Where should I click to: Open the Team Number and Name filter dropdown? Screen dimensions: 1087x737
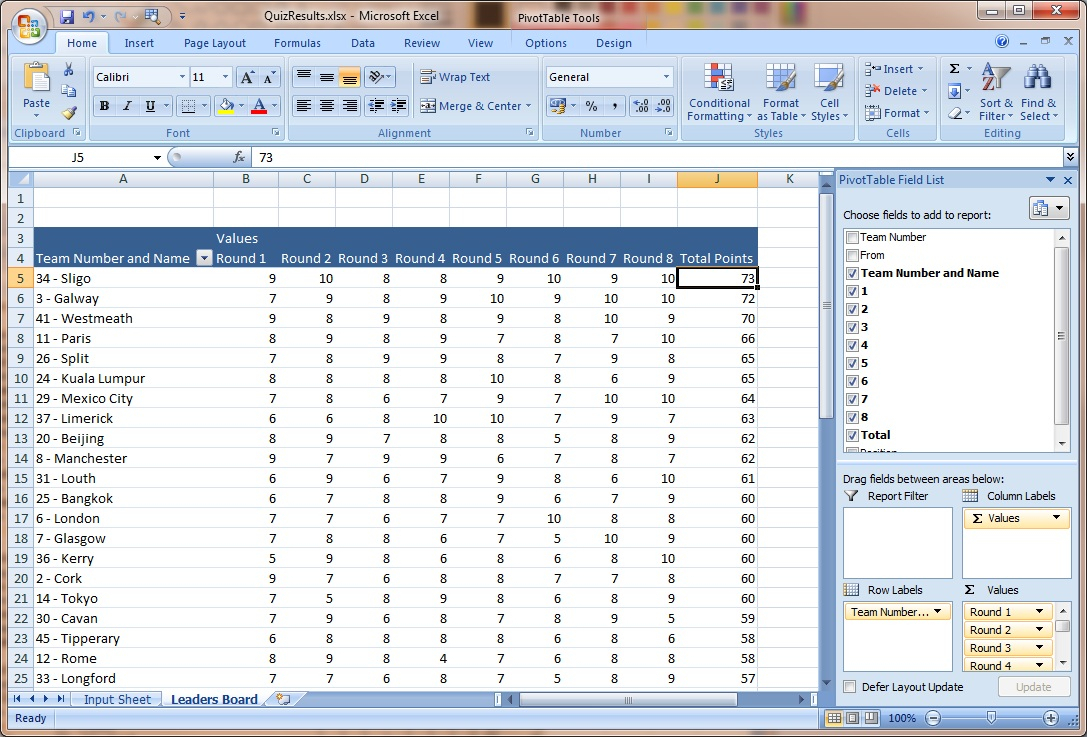[x=204, y=258]
